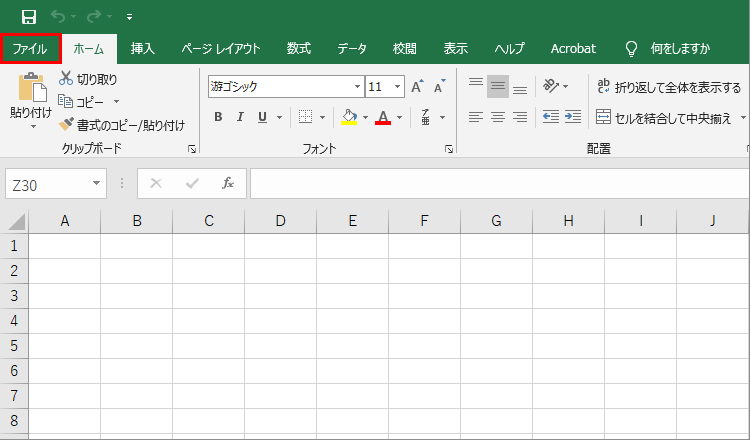This screenshot has height=440, width=750.
Task: Click コピー copy button
Action: [x=81, y=101]
